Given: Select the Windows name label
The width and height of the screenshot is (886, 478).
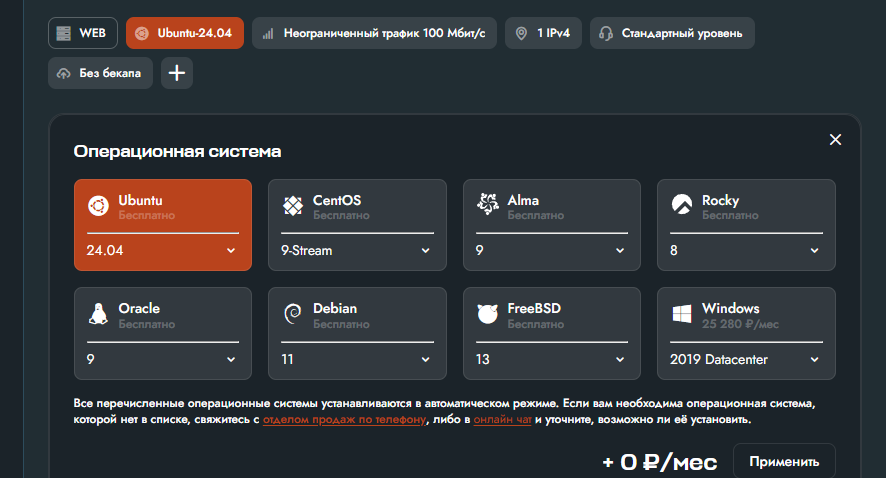Looking at the screenshot, I should point(731,308).
